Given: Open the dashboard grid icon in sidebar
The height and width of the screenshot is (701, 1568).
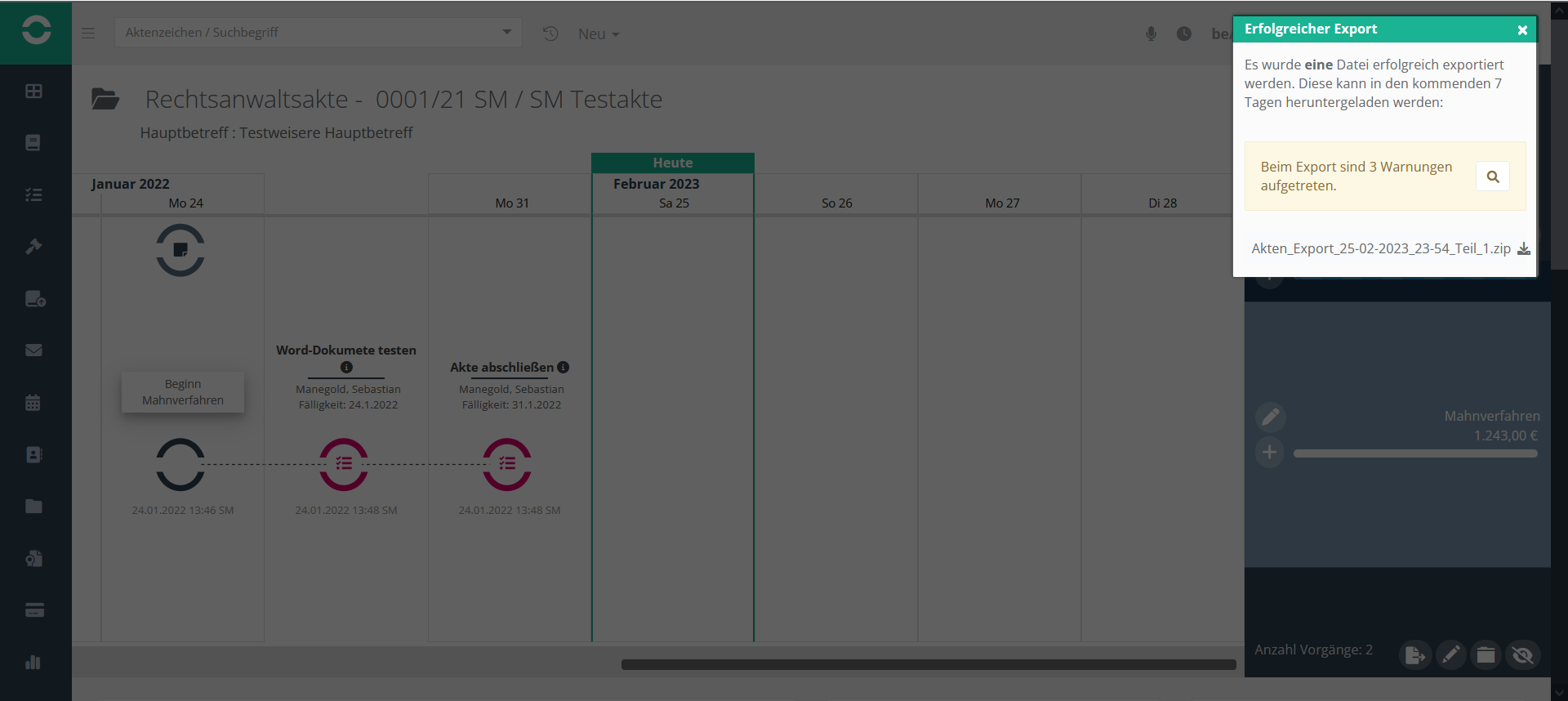Looking at the screenshot, I should (x=33, y=91).
